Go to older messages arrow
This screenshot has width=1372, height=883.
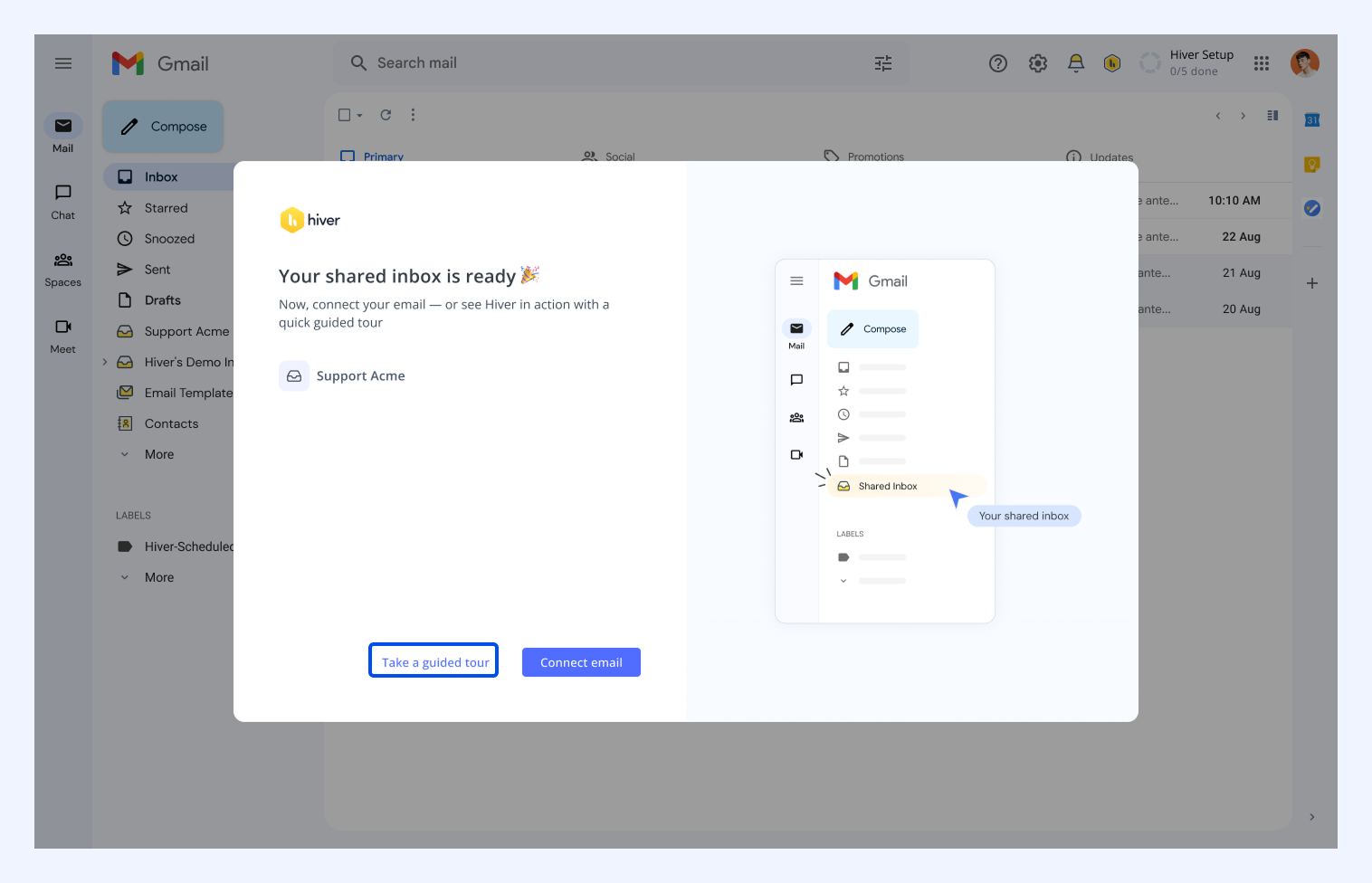pos(1243,116)
